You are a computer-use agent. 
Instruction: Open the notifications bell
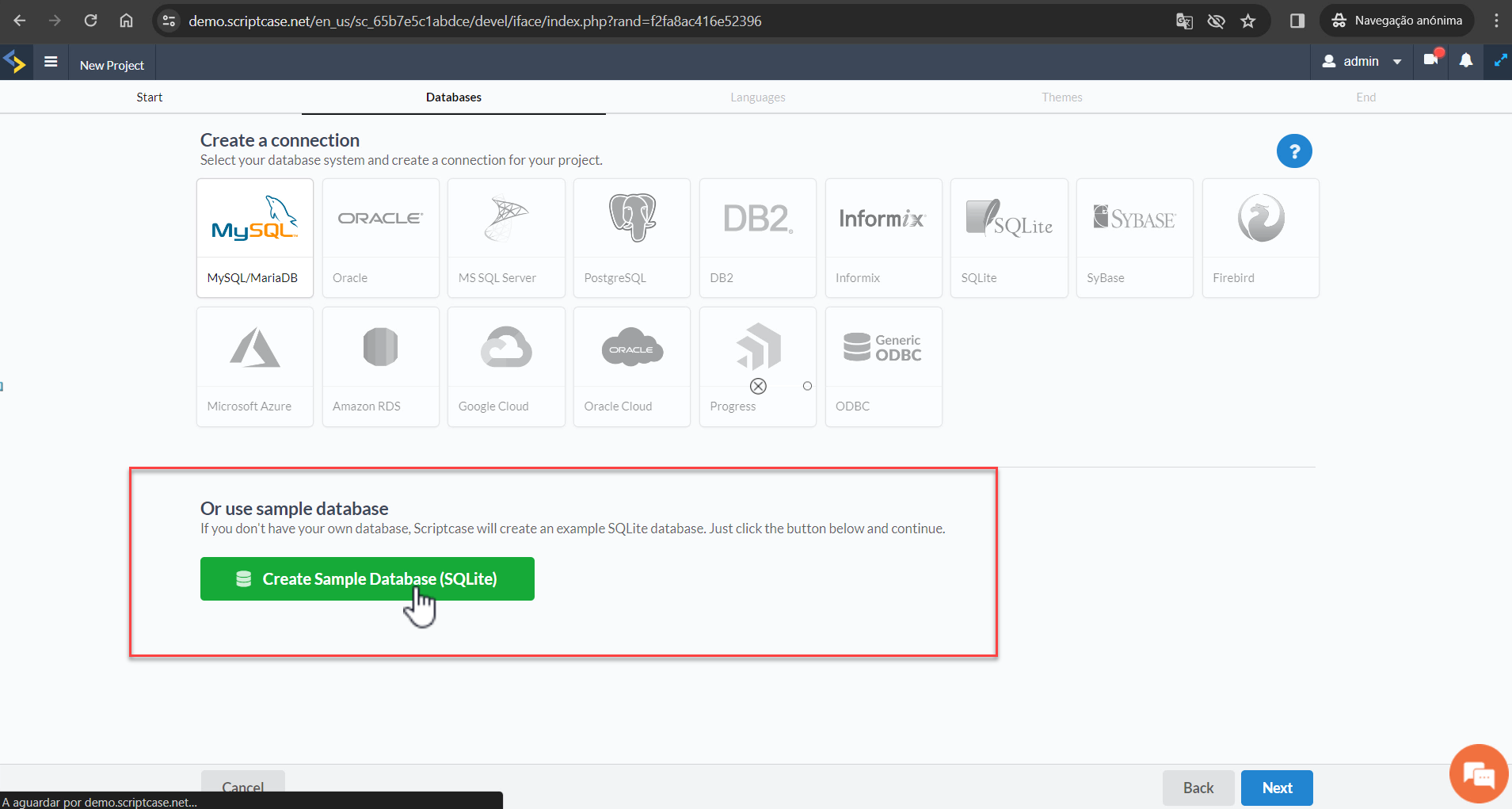click(x=1466, y=60)
